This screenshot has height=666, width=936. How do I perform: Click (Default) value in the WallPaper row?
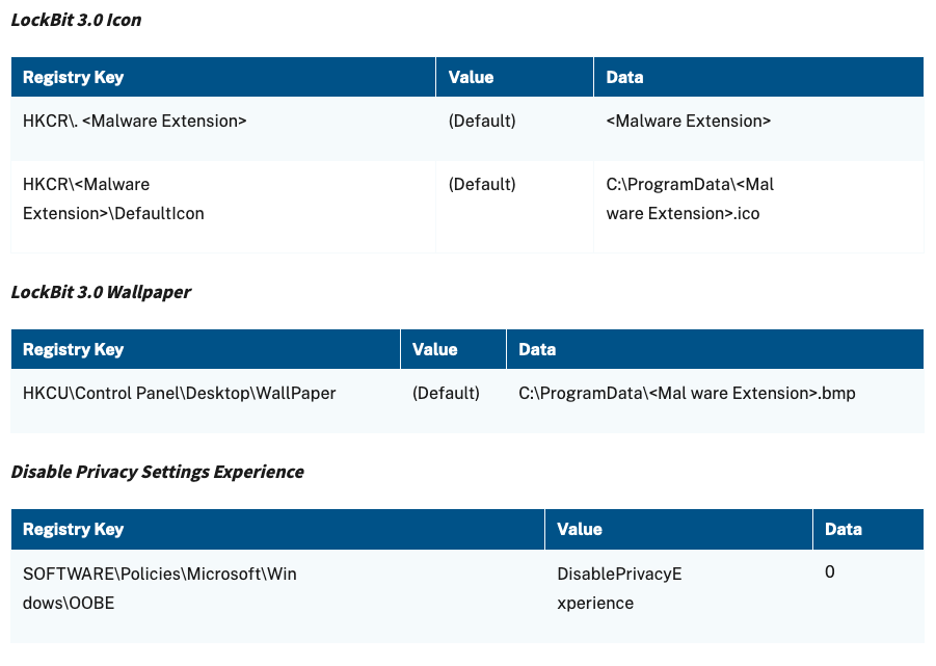[446, 394]
